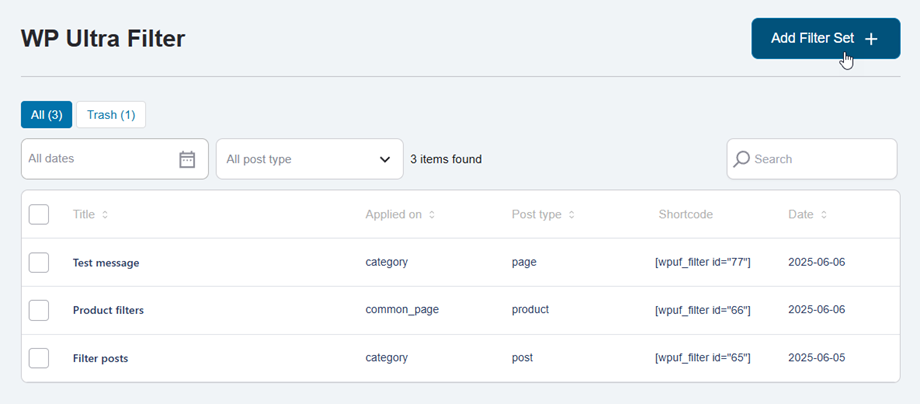Sort by Applied on column arrows

tap(432, 215)
